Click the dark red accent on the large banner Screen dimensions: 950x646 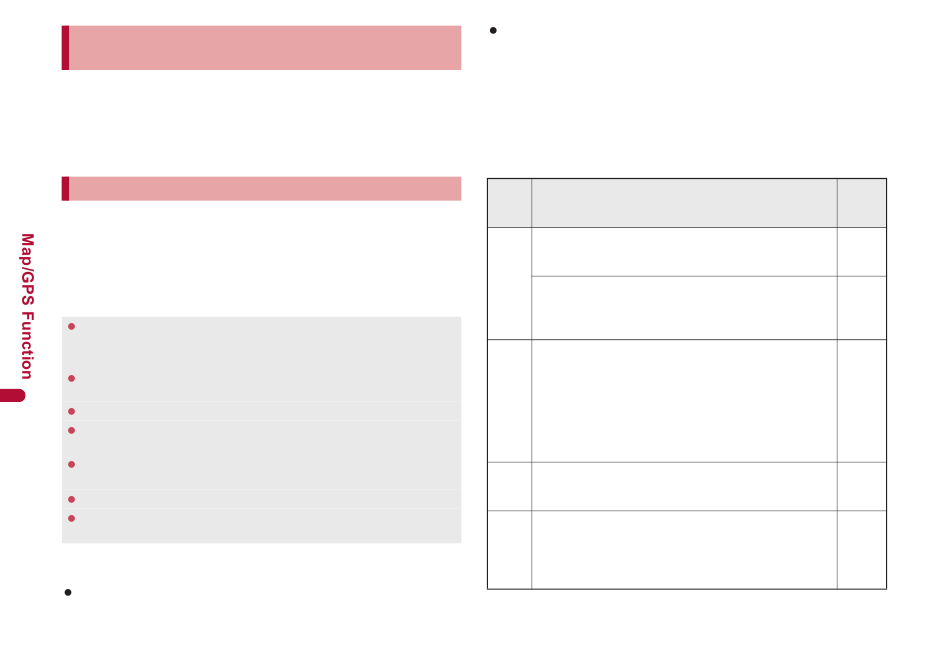(65, 48)
